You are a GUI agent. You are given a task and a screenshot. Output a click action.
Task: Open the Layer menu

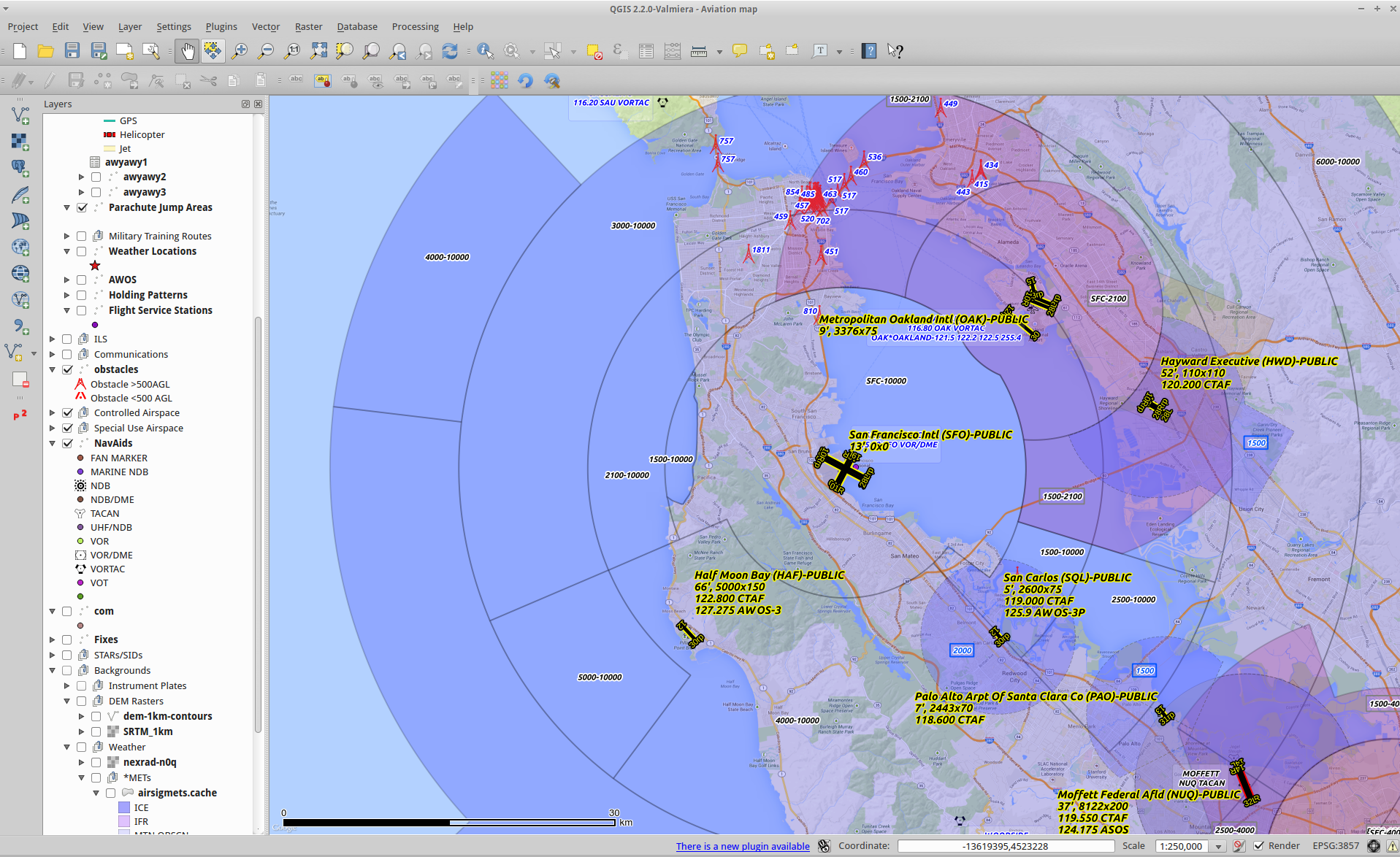[x=130, y=26]
